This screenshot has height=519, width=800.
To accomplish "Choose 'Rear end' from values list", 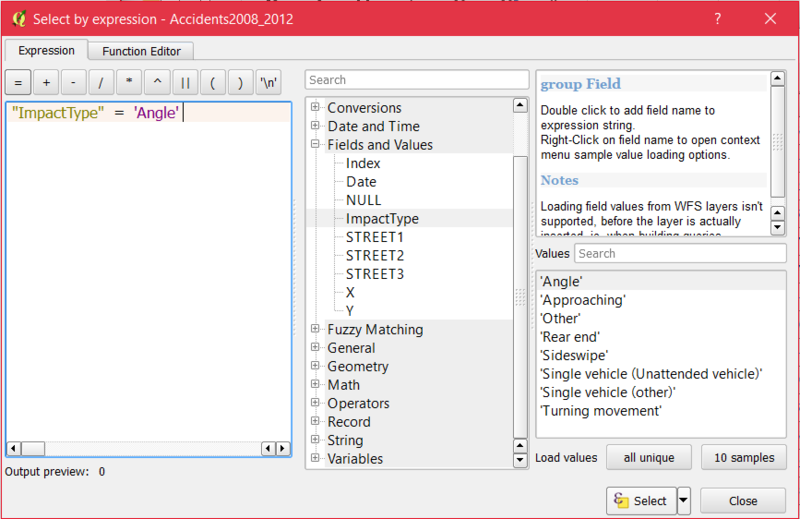I will (570, 337).
